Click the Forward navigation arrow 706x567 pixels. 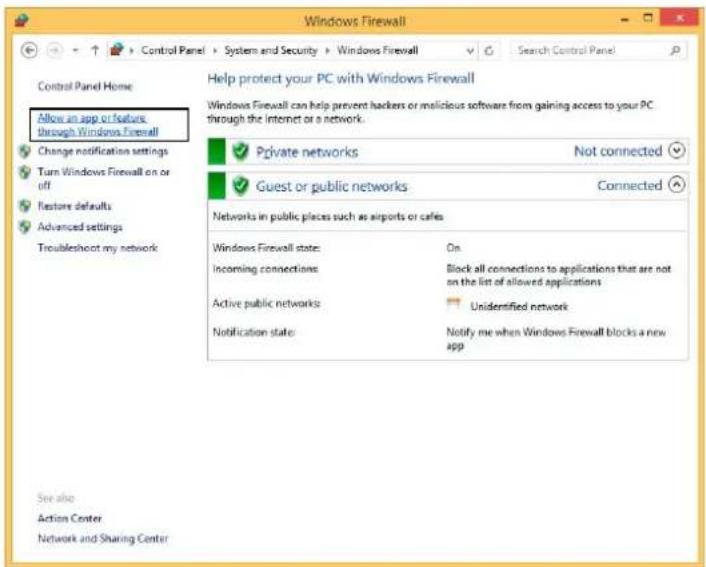coord(54,50)
